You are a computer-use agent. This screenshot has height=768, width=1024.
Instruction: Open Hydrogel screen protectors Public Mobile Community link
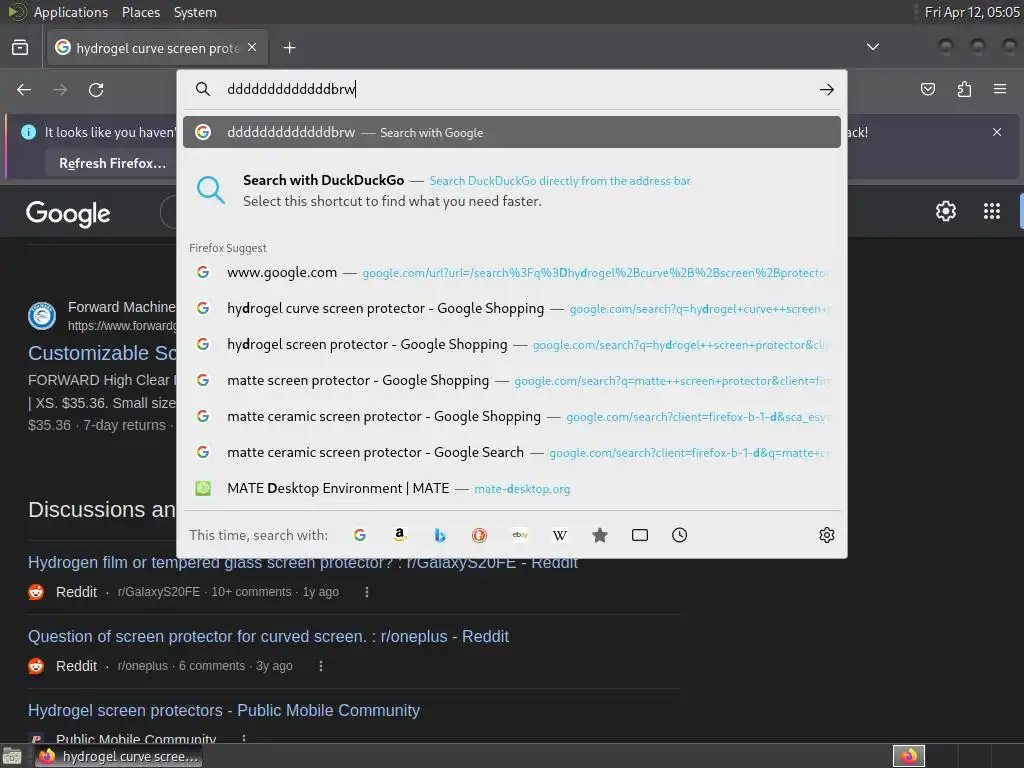pyautogui.click(x=223, y=710)
